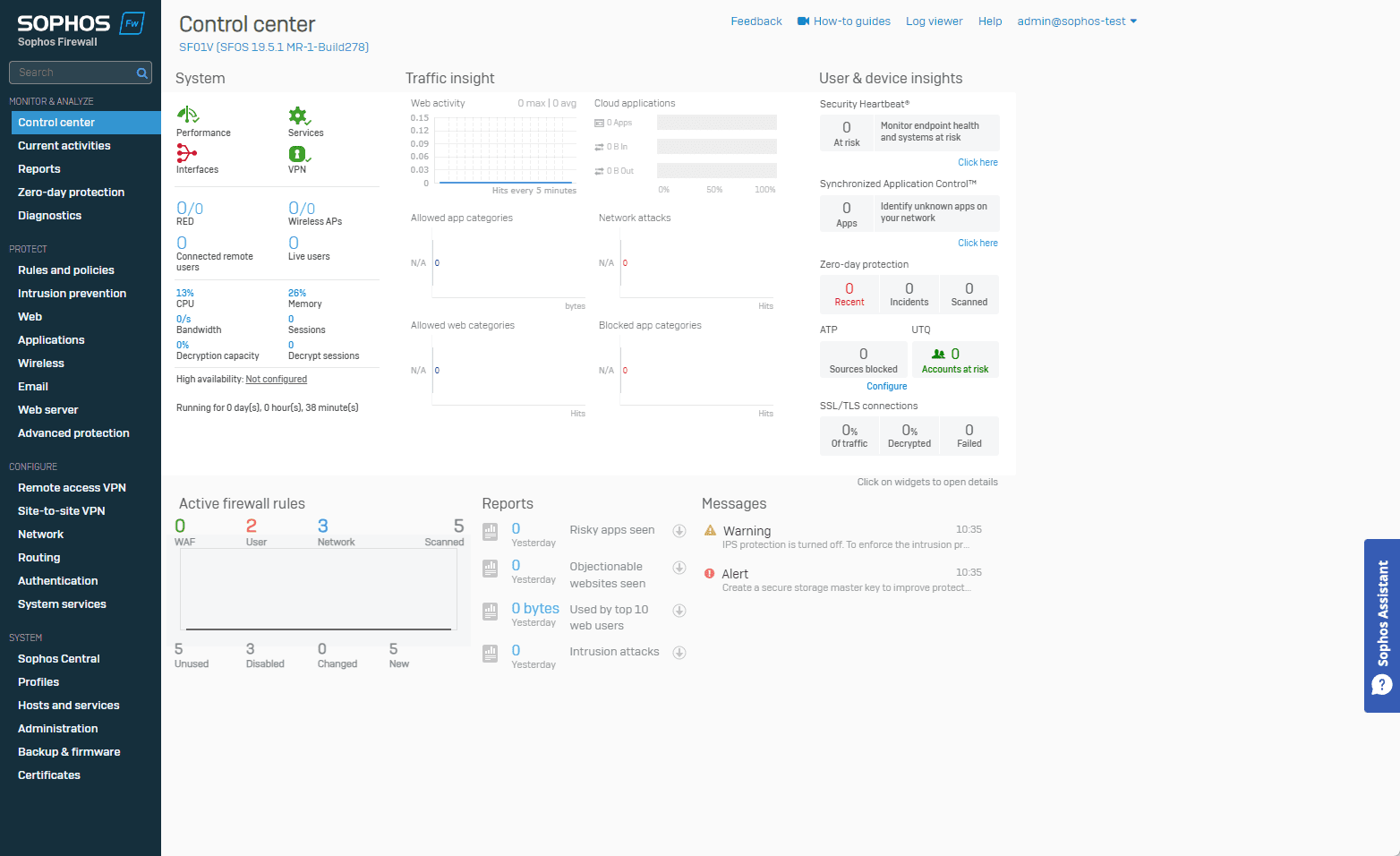Click the SSL/TLS Decrypted percentage
This screenshot has height=856, width=1400.
(x=909, y=435)
